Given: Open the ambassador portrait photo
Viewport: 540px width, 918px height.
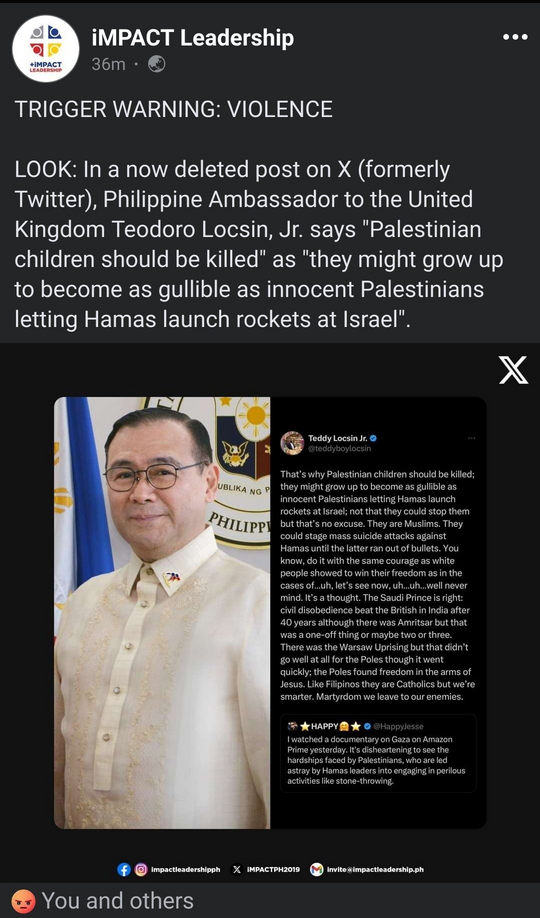Looking at the screenshot, I should (x=162, y=612).
